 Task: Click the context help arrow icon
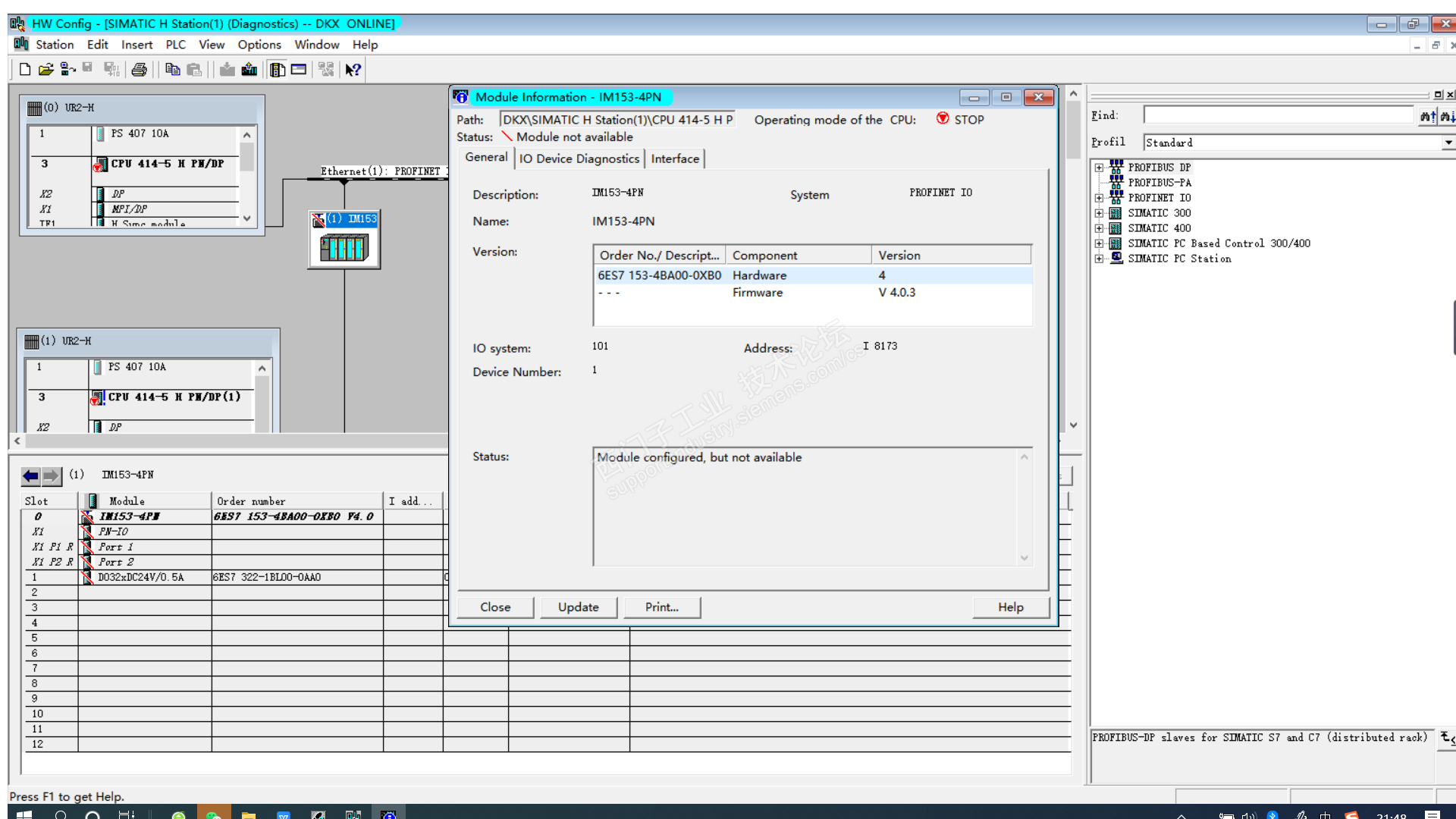[353, 70]
